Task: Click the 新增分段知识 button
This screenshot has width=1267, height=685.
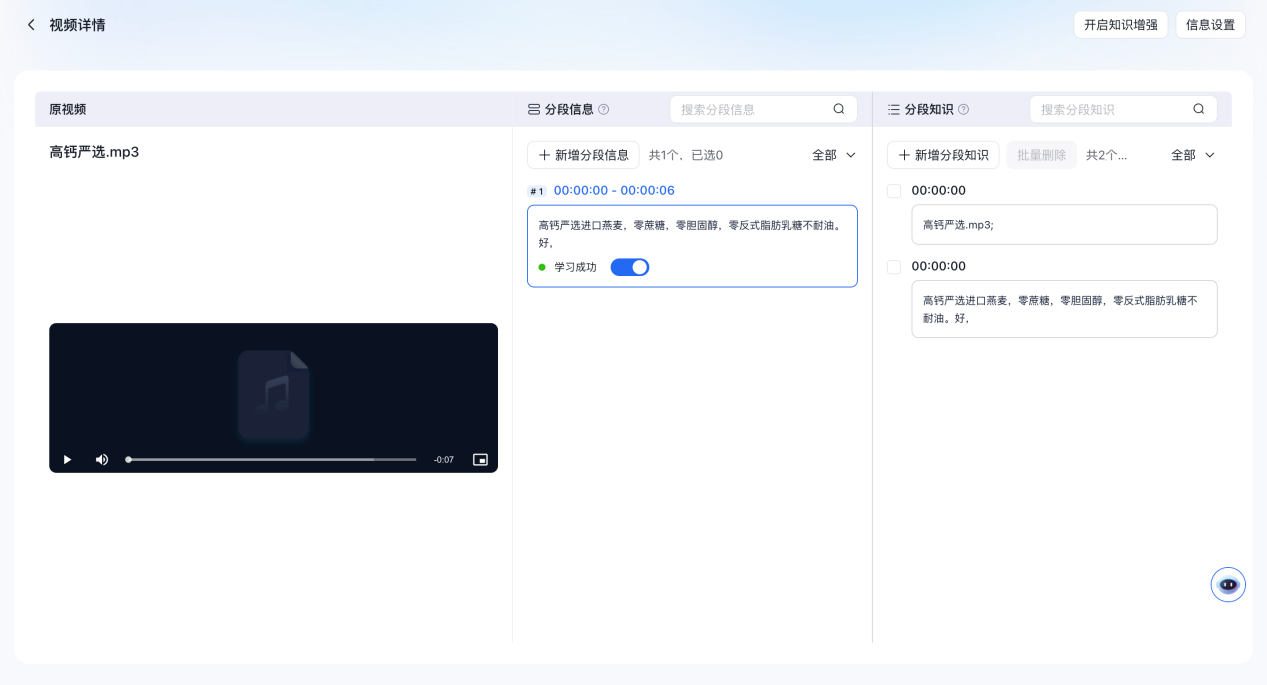Action: (x=942, y=155)
